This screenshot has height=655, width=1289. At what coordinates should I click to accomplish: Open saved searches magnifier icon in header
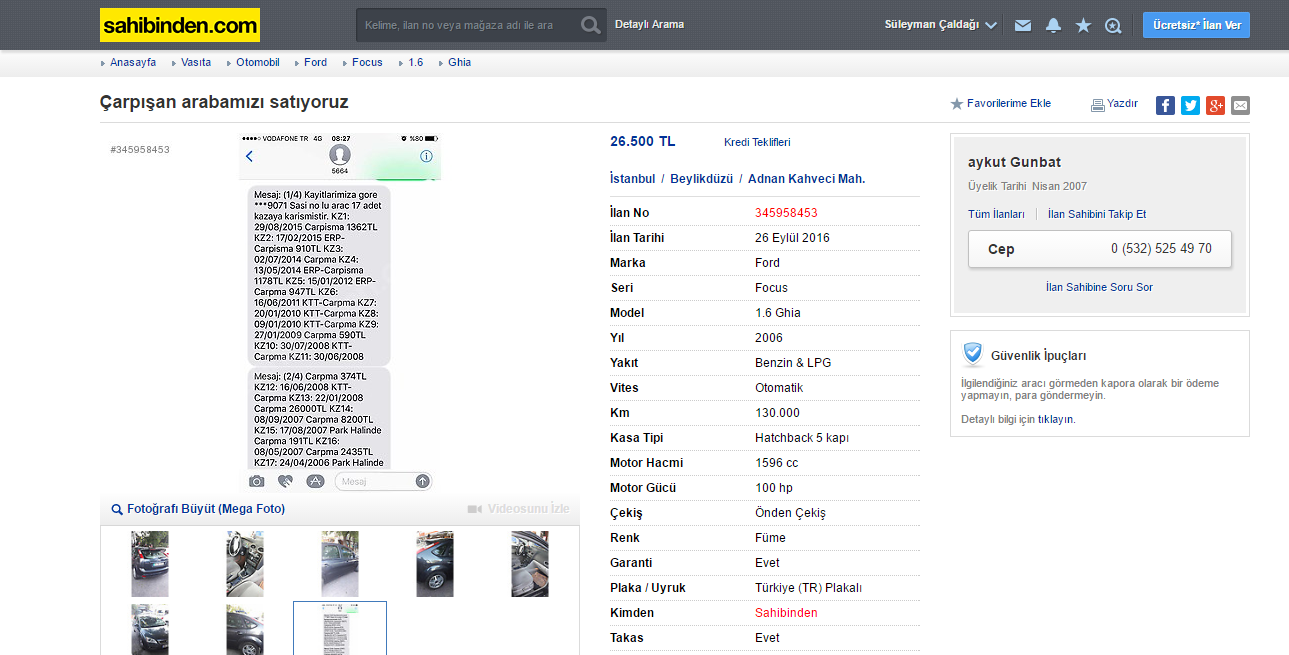coord(1113,25)
